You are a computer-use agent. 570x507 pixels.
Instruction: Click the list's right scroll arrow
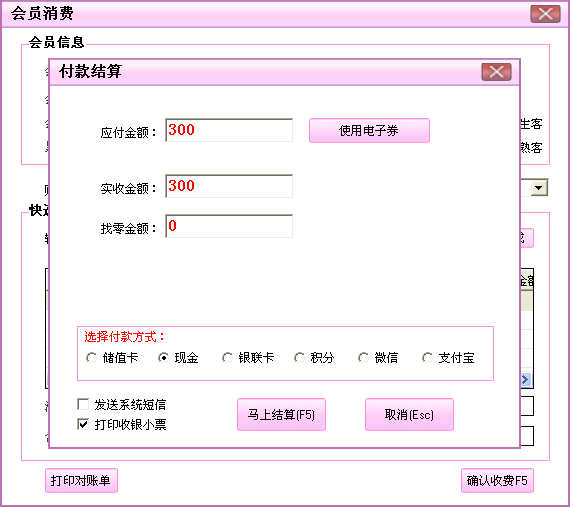click(525, 379)
